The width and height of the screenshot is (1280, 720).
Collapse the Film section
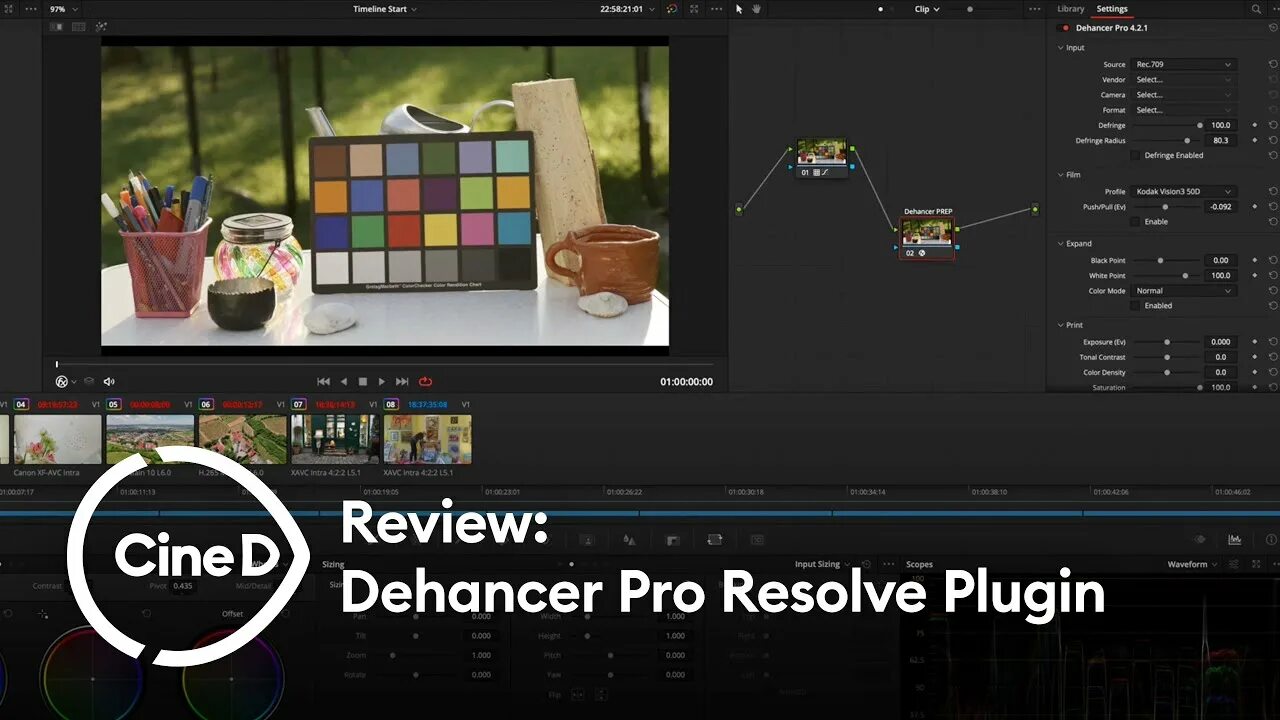[x=1061, y=175]
